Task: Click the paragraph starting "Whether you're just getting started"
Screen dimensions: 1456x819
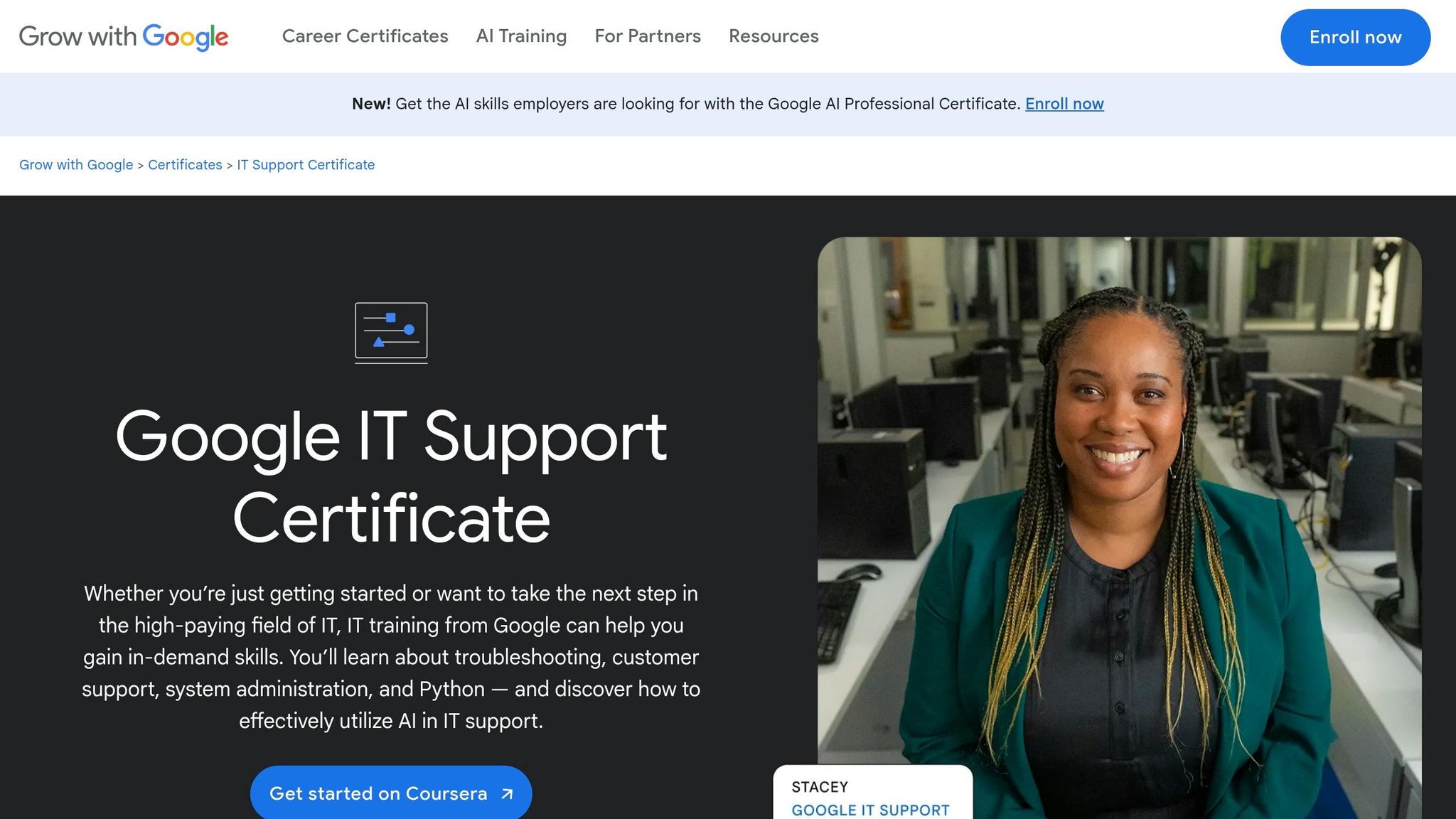Action: click(x=391, y=657)
